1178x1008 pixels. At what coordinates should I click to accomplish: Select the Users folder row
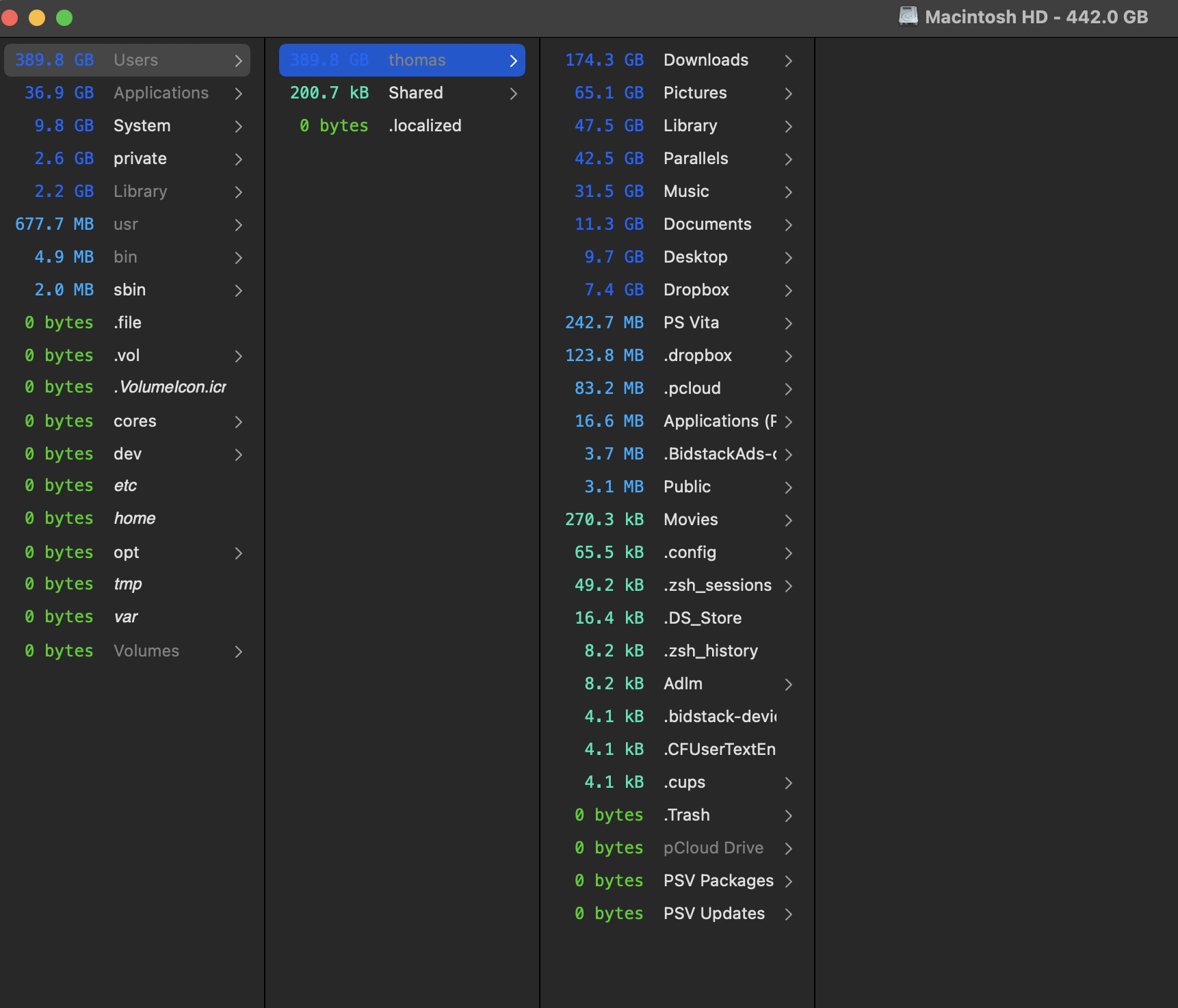point(135,60)
